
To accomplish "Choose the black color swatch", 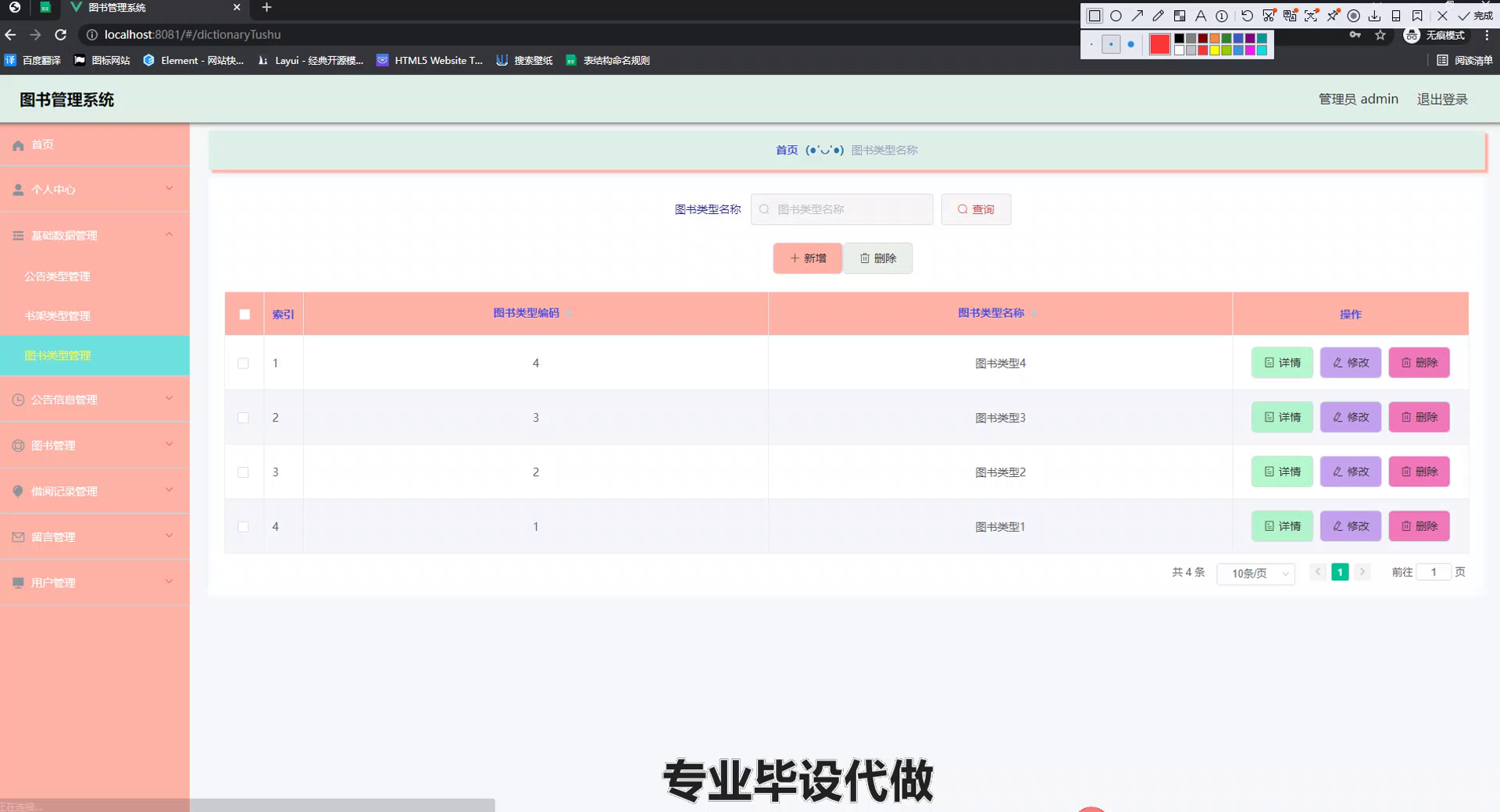I will tap(1180, 38).
